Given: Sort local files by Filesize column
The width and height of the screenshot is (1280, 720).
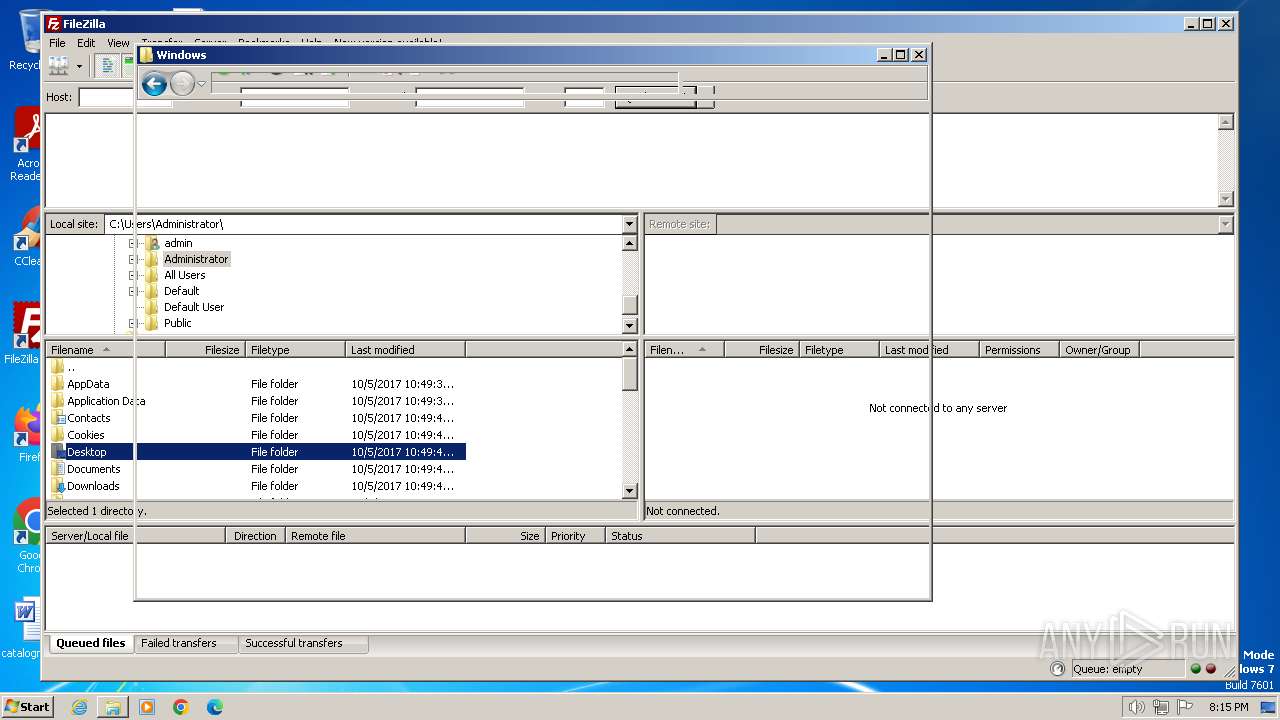Looking at the screenshot, I should 205,350.
